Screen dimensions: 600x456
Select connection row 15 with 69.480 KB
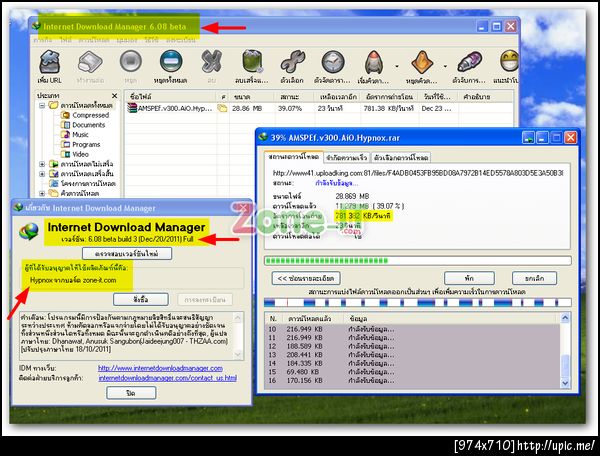point(412,372)
